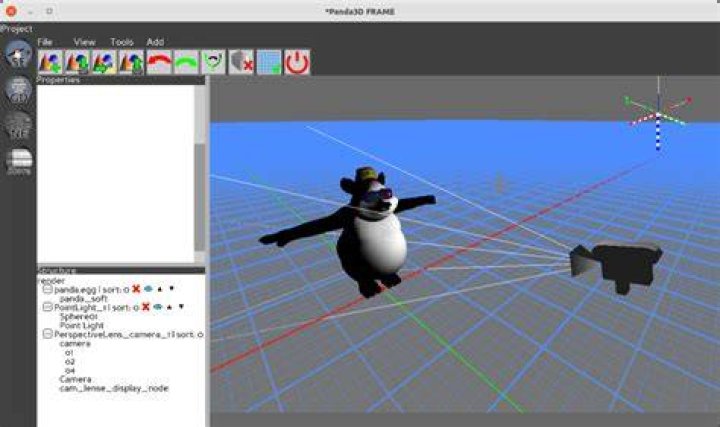Delete PointLight_1 with its red X

pos(146,307)
